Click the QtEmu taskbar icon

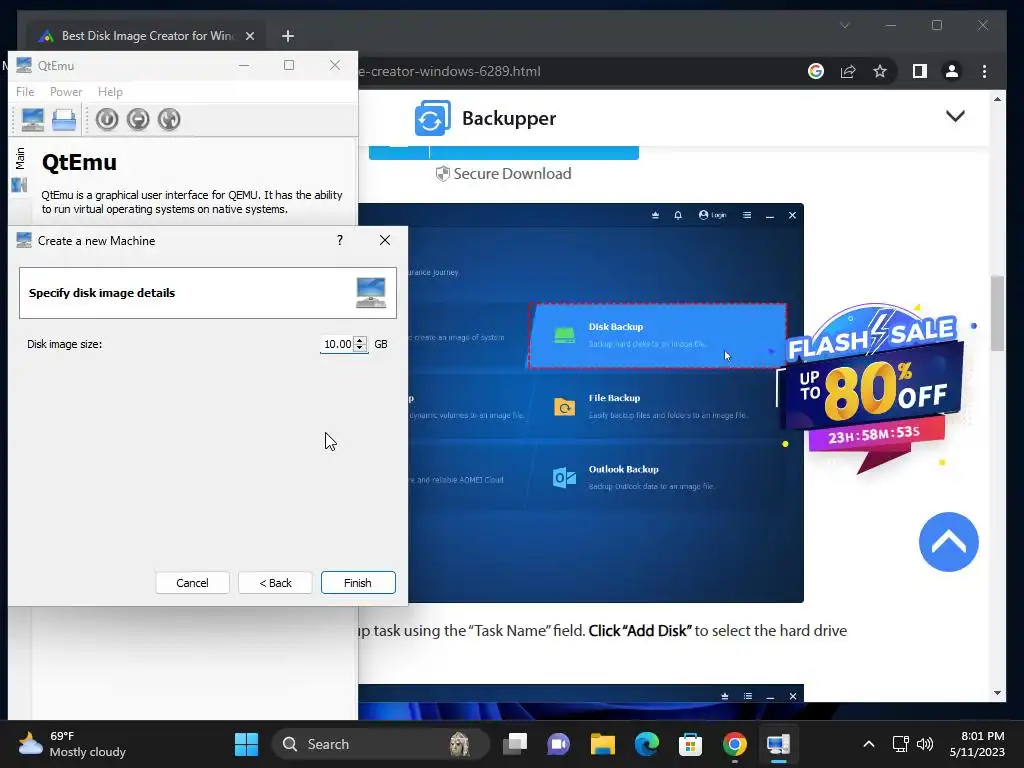coord(778,744)
